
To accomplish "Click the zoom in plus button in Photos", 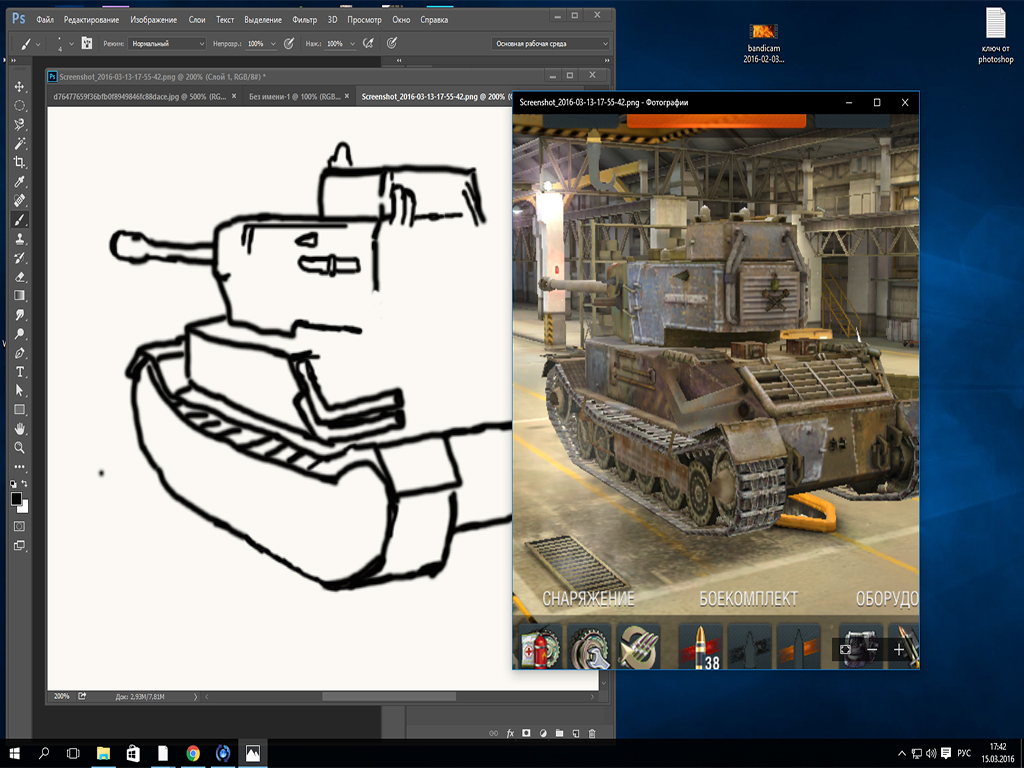I will click(898, 649).
